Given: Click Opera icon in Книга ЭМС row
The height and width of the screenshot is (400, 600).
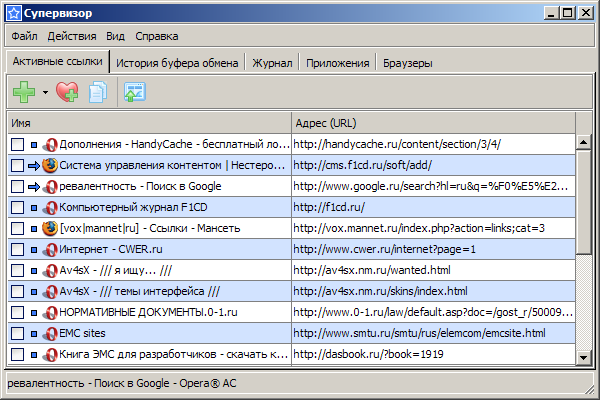Looking at the screenshot, I should [50, 355].
